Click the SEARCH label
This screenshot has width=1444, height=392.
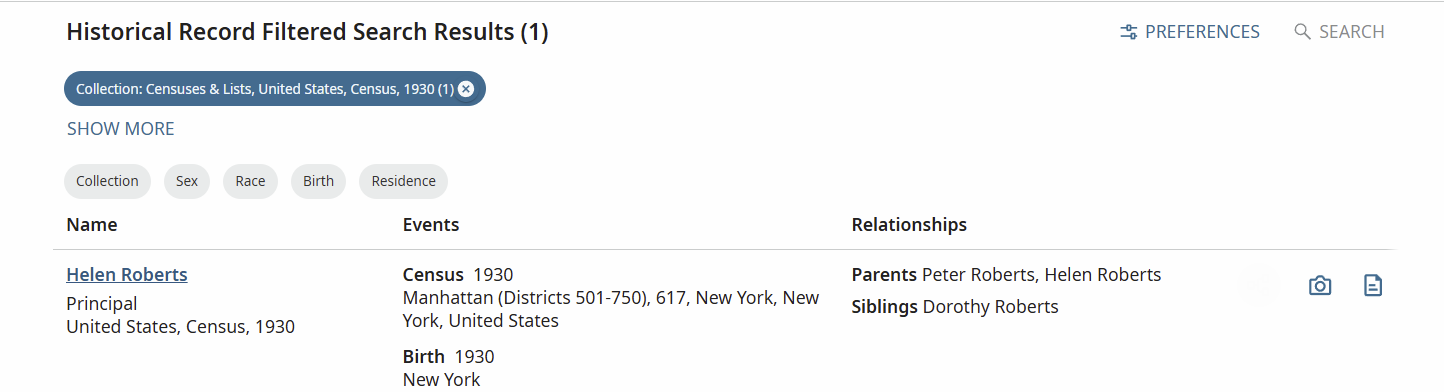point(1352,32)
